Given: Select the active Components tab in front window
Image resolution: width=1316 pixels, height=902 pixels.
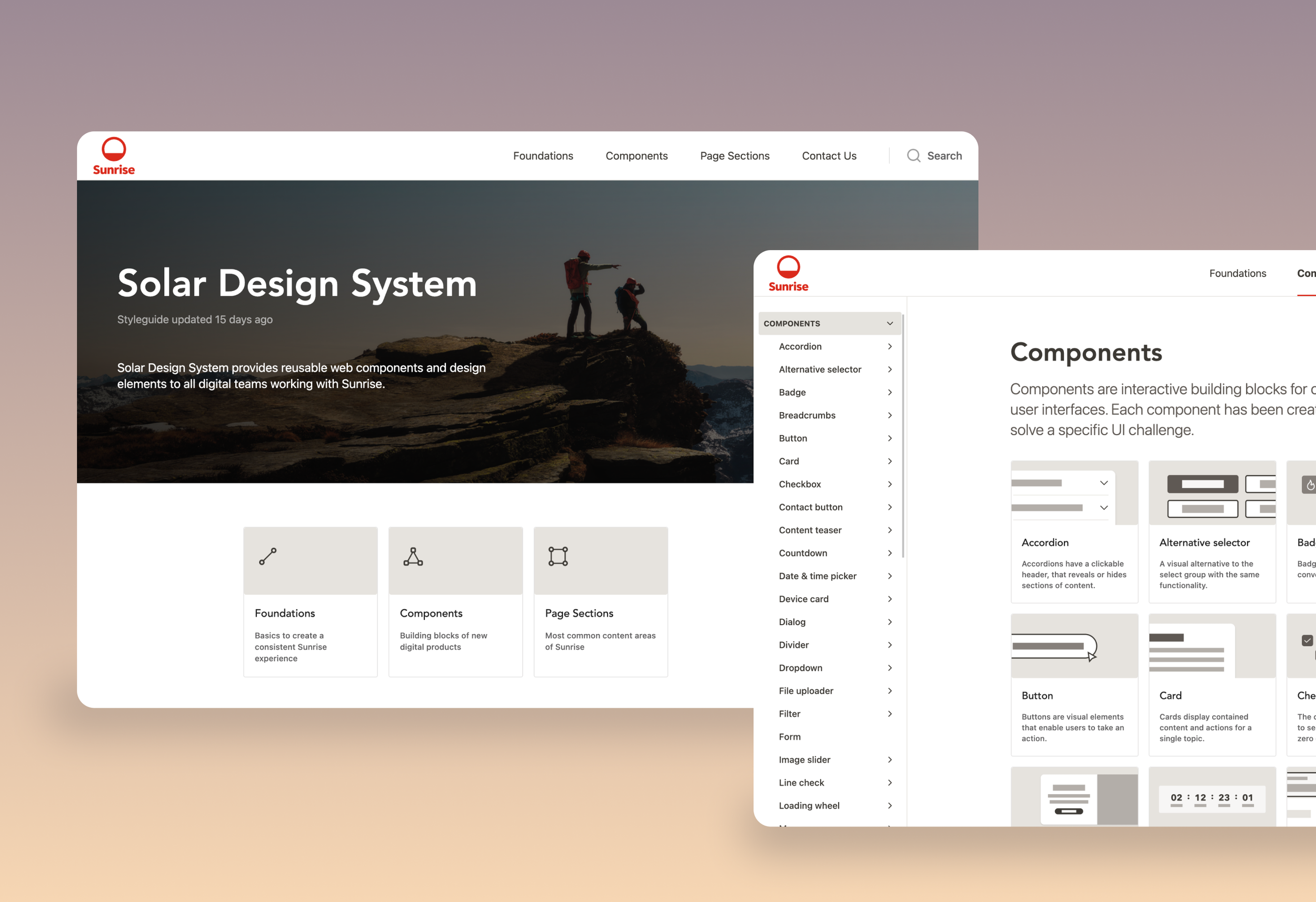Looking at the screenshot, I should click(1306, 274).
